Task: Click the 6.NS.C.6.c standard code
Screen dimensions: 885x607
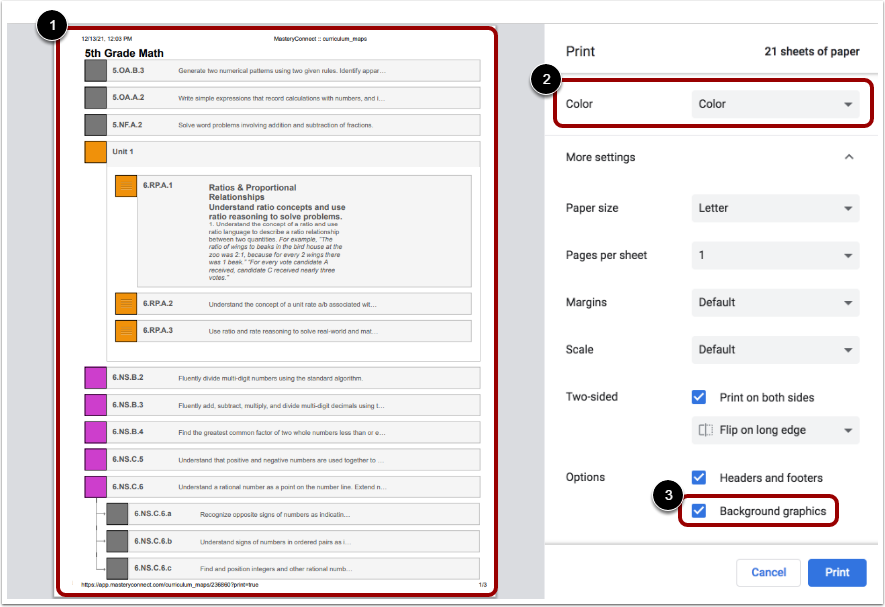Action: pyautogui.click(x=152, y=568)
